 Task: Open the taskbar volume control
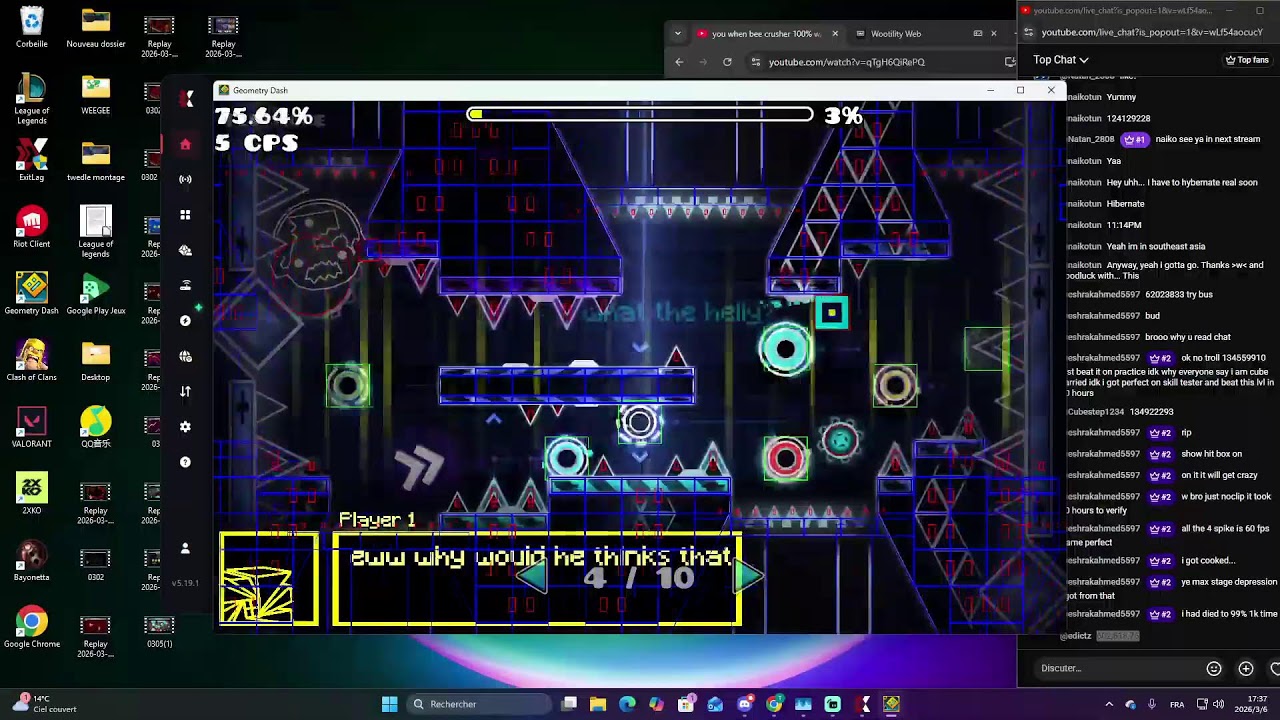1218,704
